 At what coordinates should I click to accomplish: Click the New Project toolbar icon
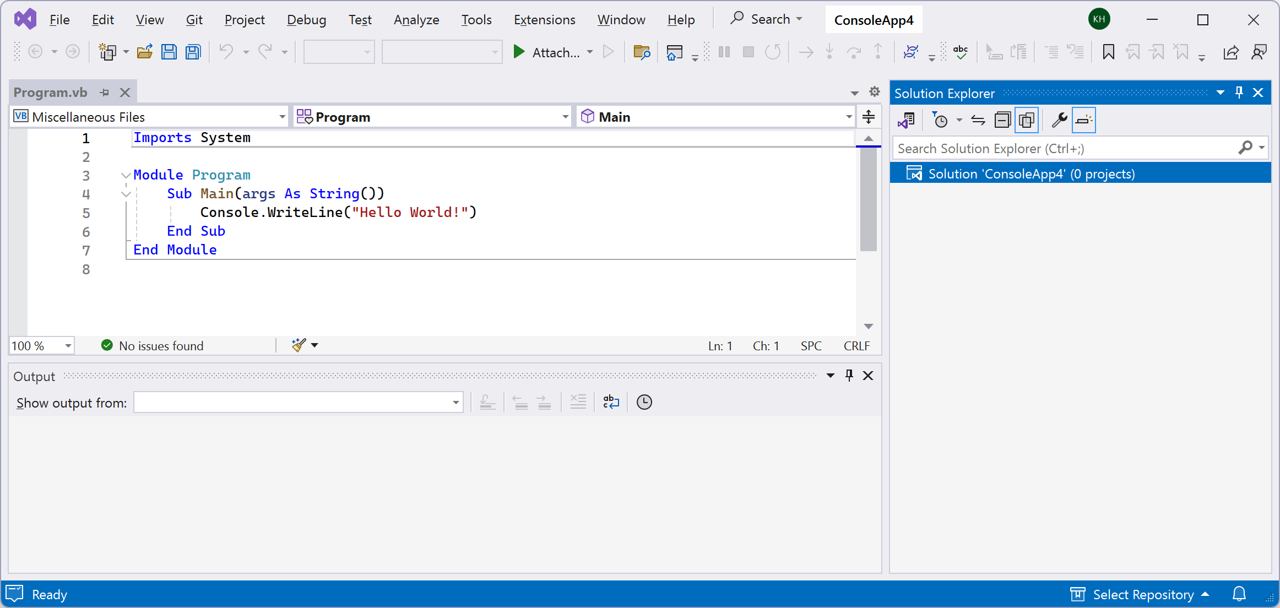point(108,52)
